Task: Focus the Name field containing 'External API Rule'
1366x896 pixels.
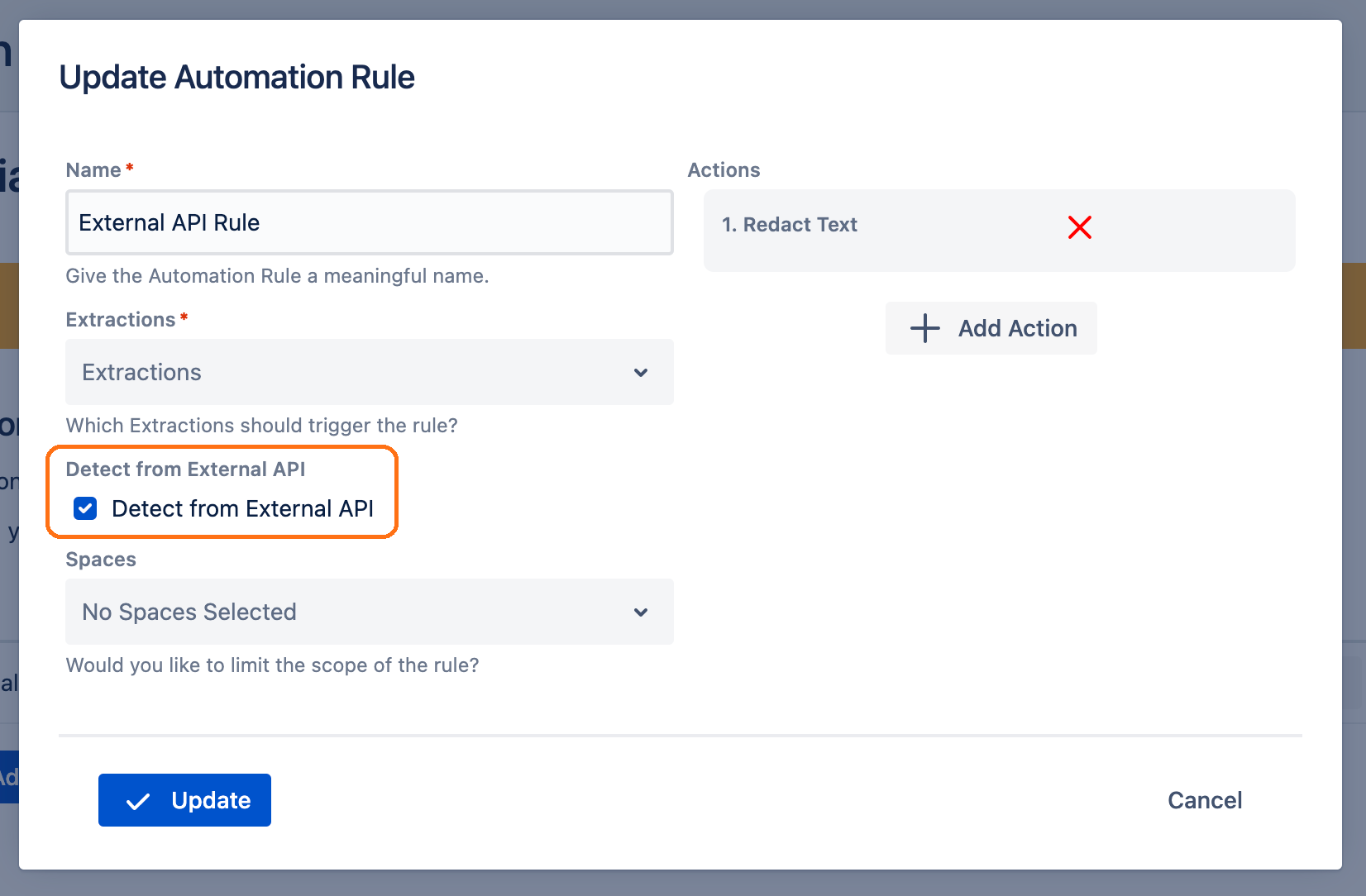Action: [x=369, y=223]
